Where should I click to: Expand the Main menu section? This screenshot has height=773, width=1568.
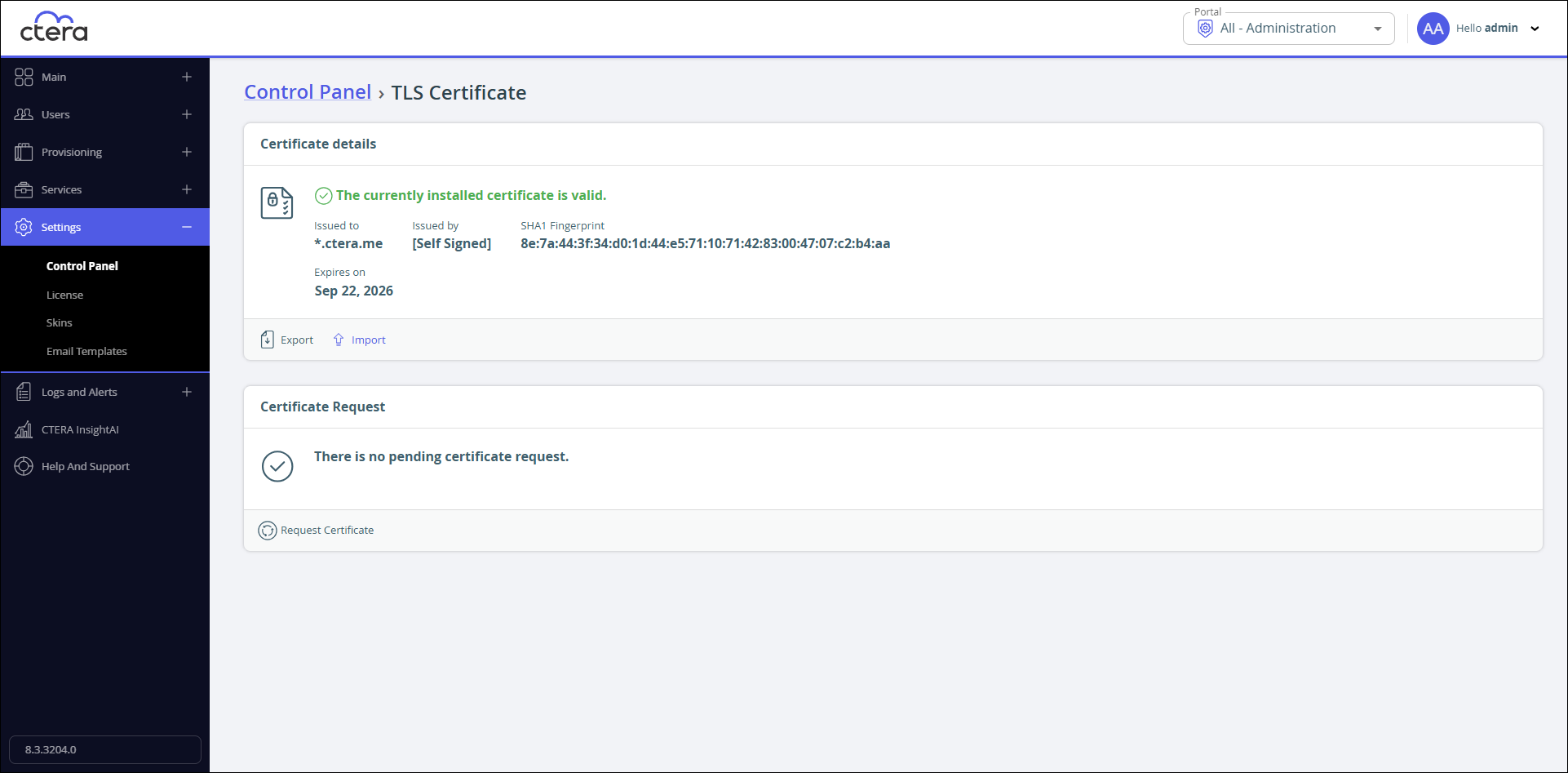click(x=187, y=77)
